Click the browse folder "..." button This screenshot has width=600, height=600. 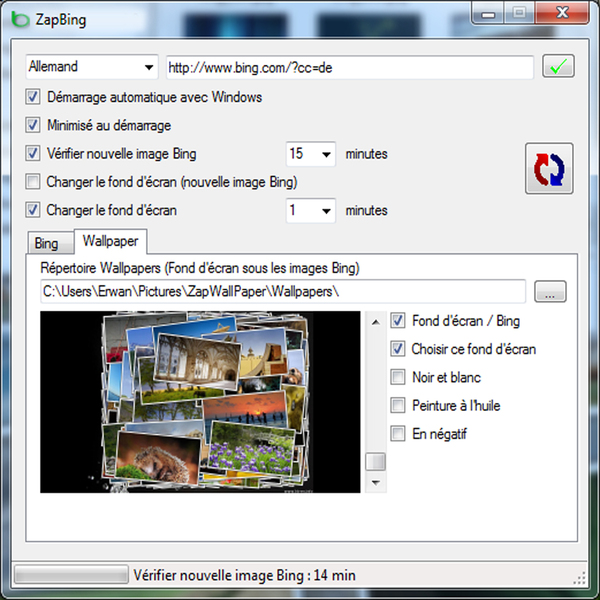click(x=550, y=292)
